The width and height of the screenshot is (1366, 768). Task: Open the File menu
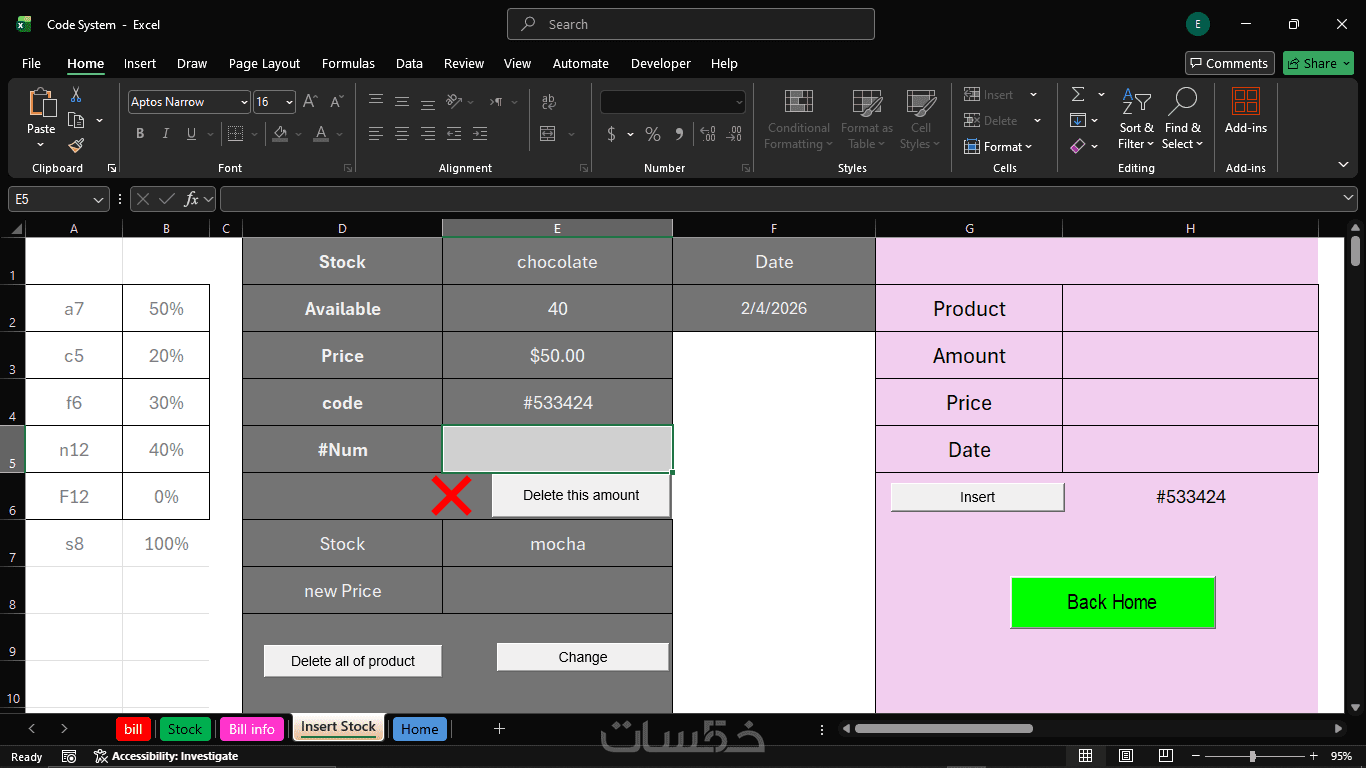(x=31, y=63)
